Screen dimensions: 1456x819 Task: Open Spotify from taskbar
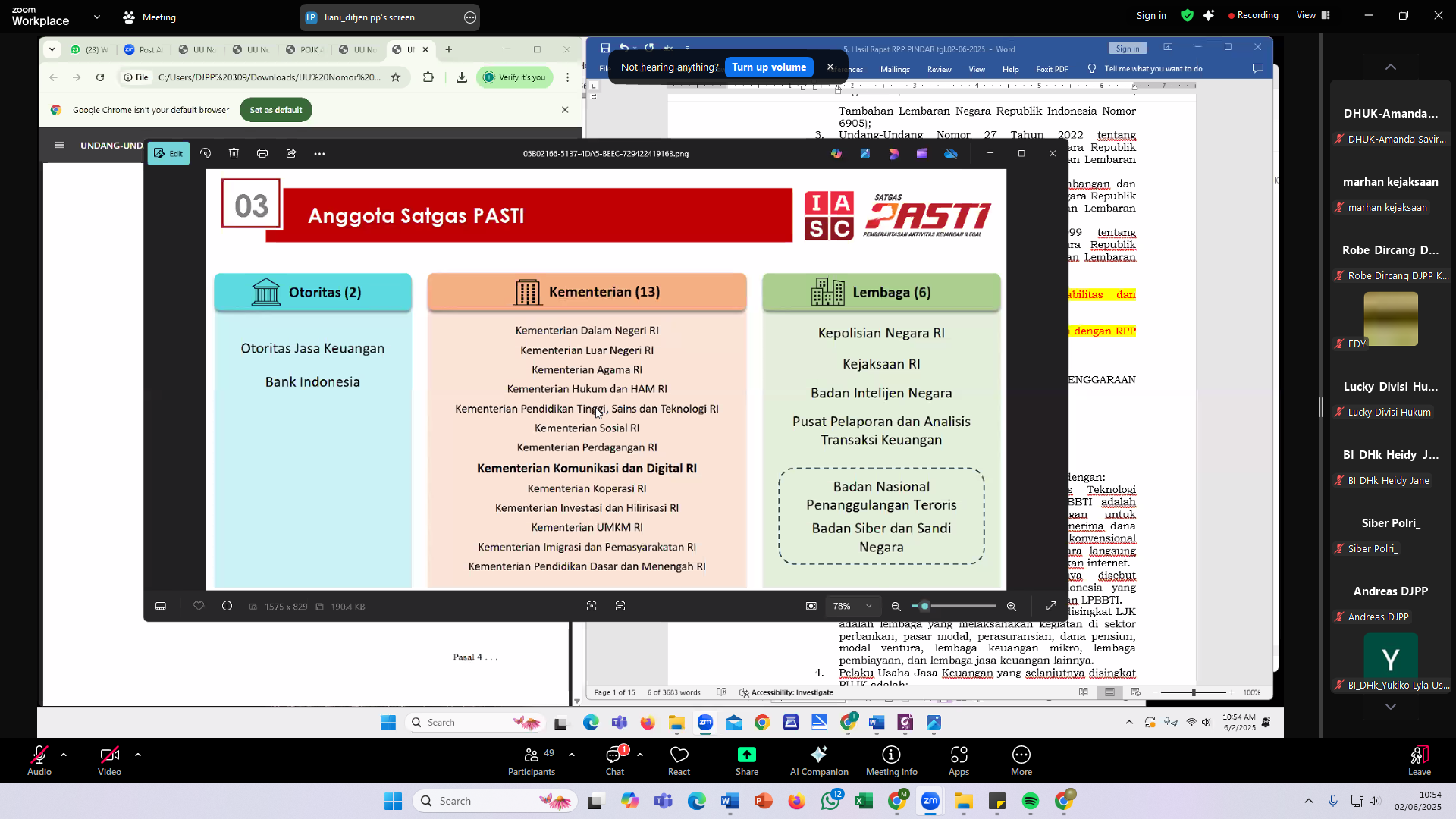point(1030,802)
